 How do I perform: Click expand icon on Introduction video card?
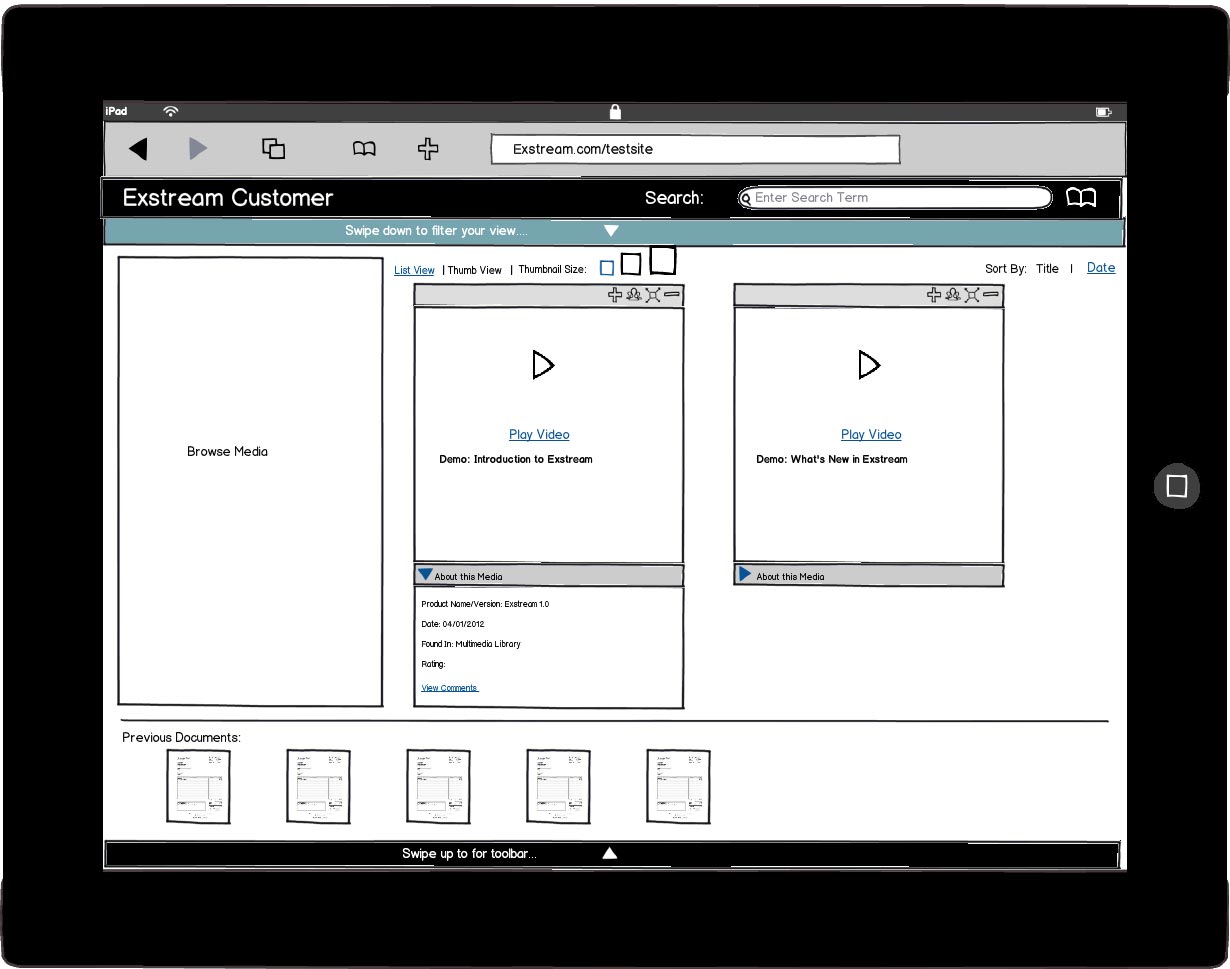pos(653,295)
